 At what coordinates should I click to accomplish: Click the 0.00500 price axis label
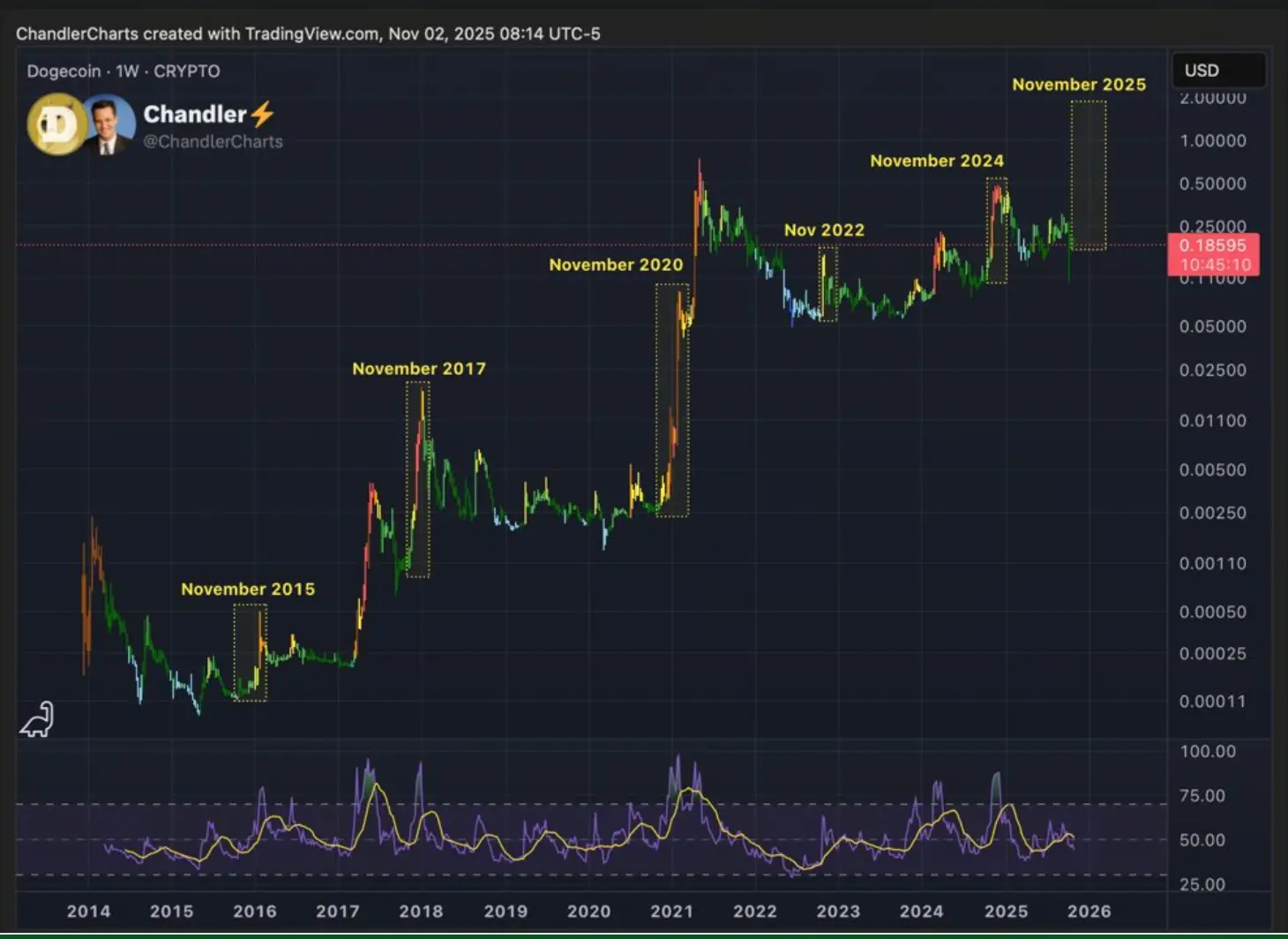pyautogui.click(x=1213, y=470)
